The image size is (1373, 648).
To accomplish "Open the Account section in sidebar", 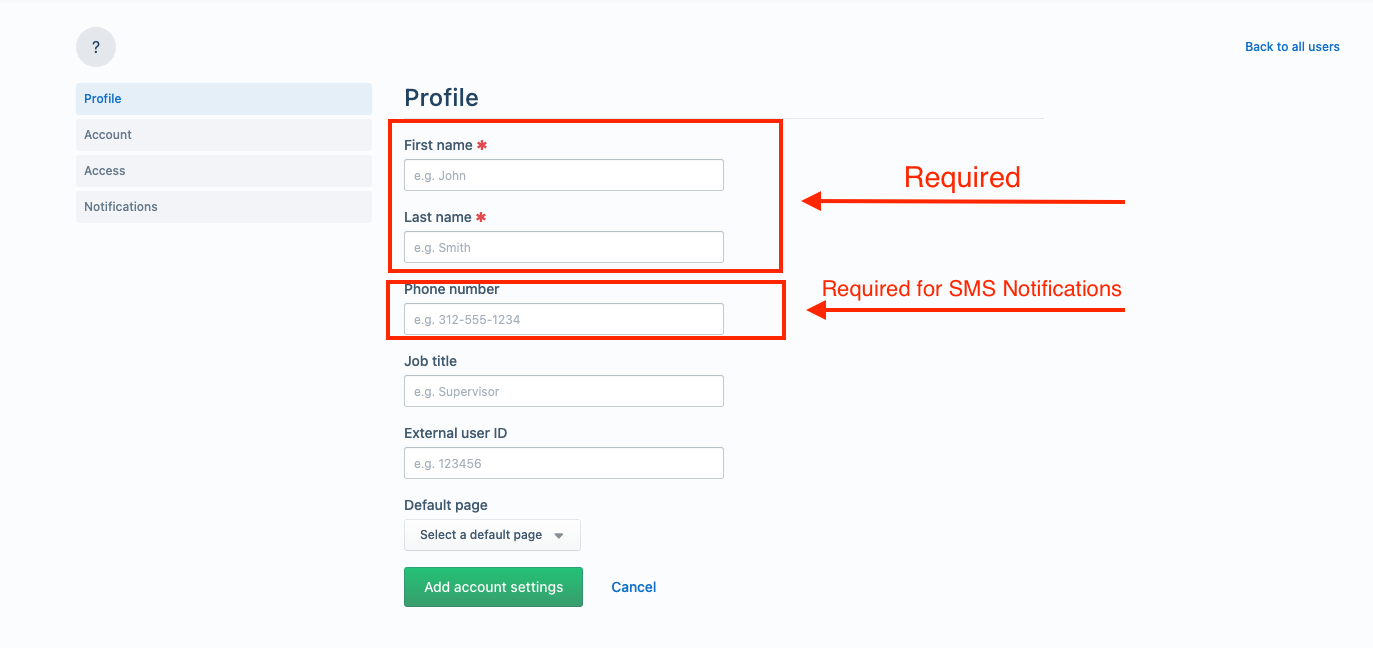I will (224, 135).
